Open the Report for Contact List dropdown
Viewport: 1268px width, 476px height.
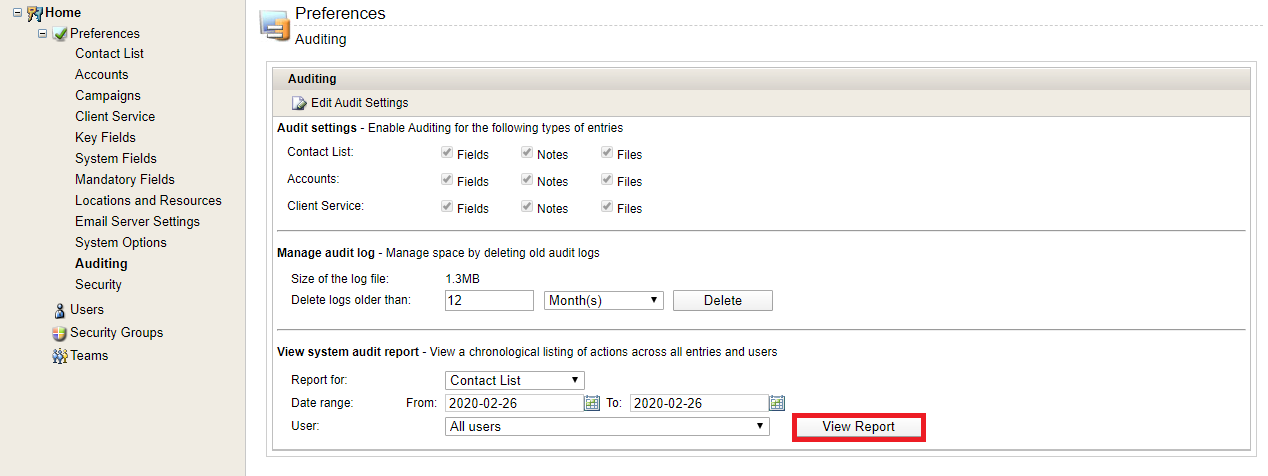(514, 380)
